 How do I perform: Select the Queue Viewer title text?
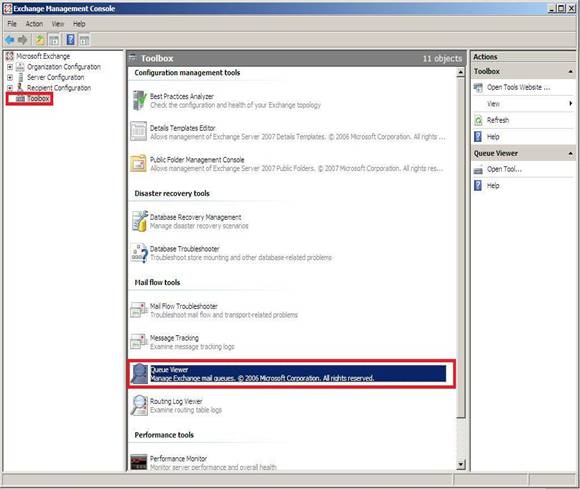169,370
